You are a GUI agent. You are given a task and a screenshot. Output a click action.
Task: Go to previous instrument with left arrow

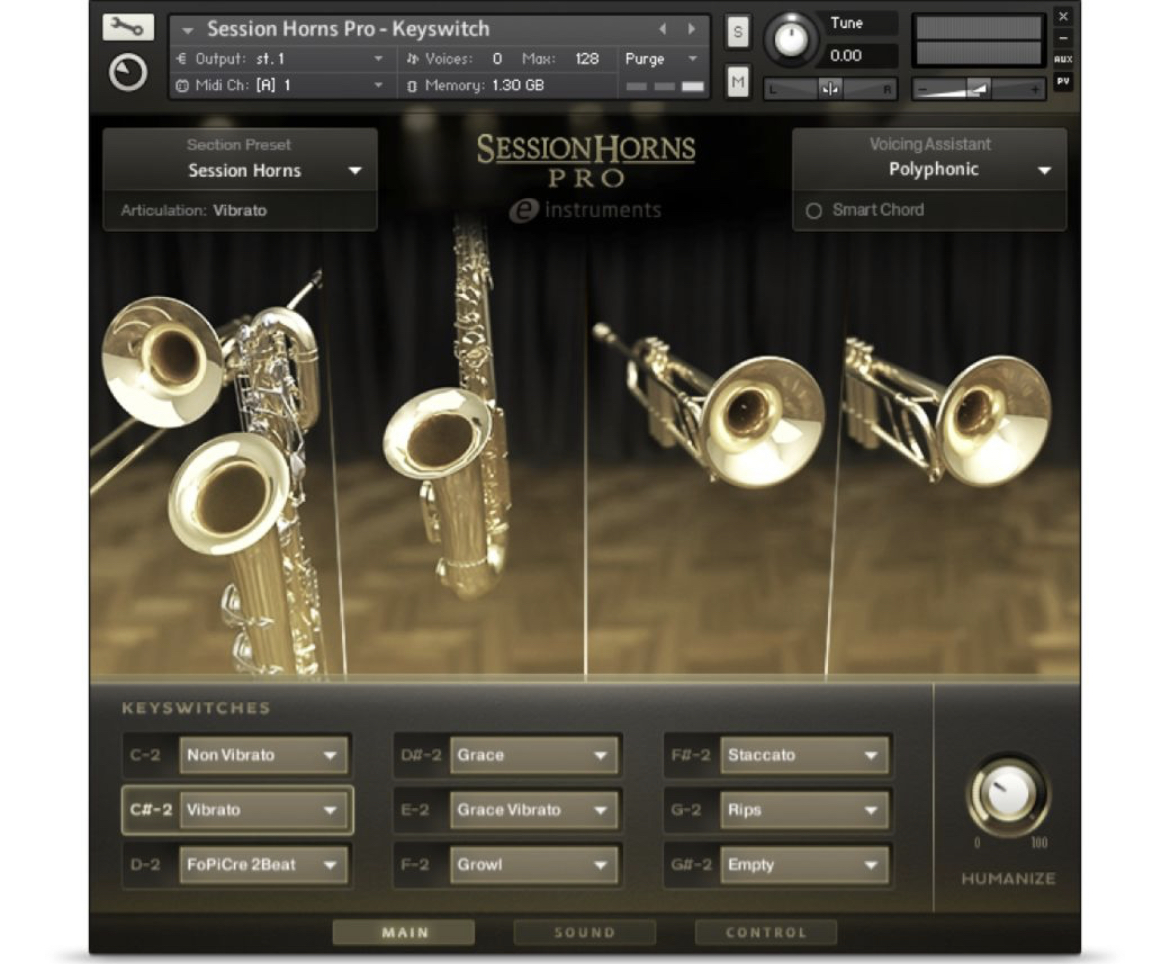click(x=662, y=29)
